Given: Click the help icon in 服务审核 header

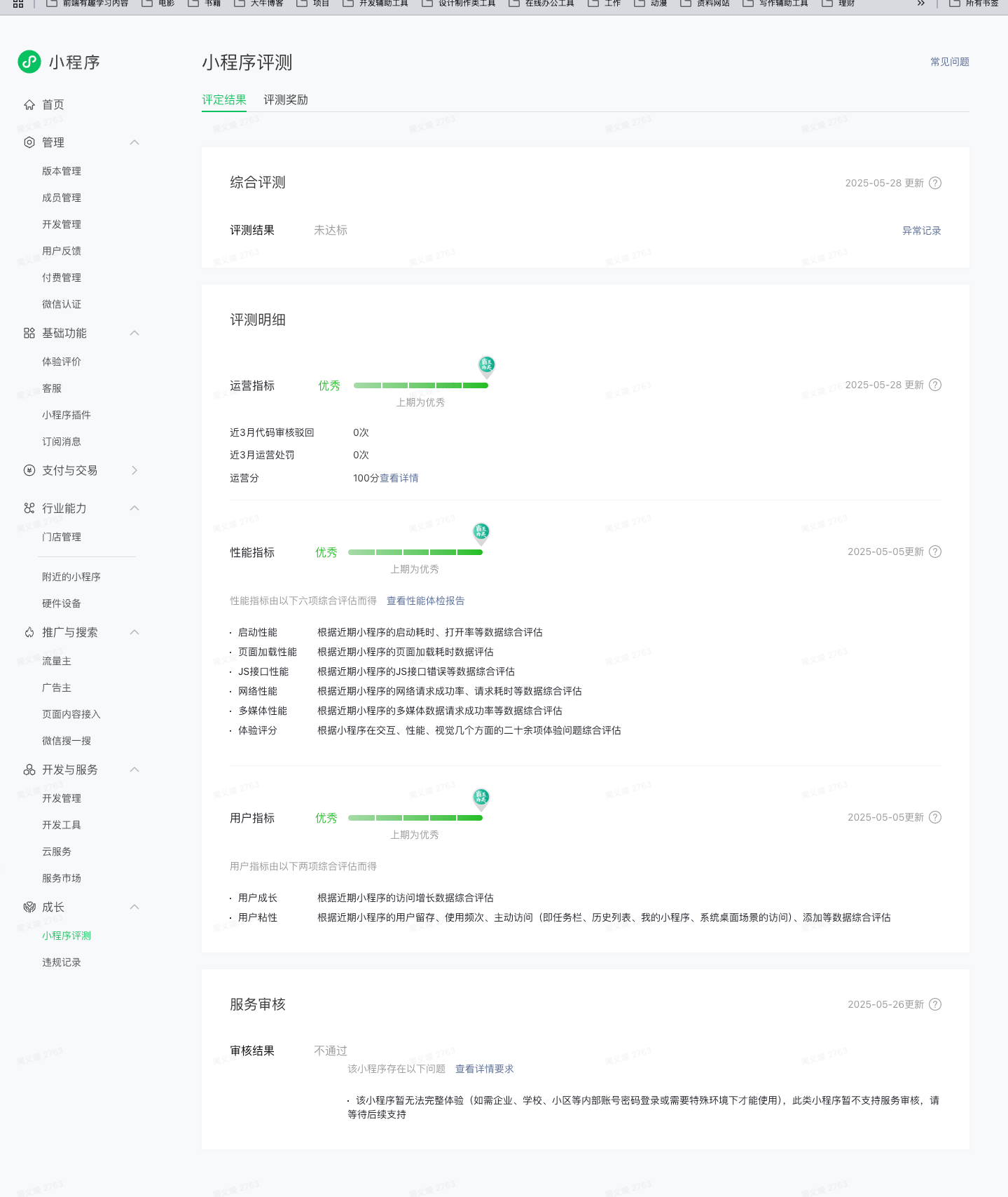Looking at the screenshot, I should (x=935, y=1004).
